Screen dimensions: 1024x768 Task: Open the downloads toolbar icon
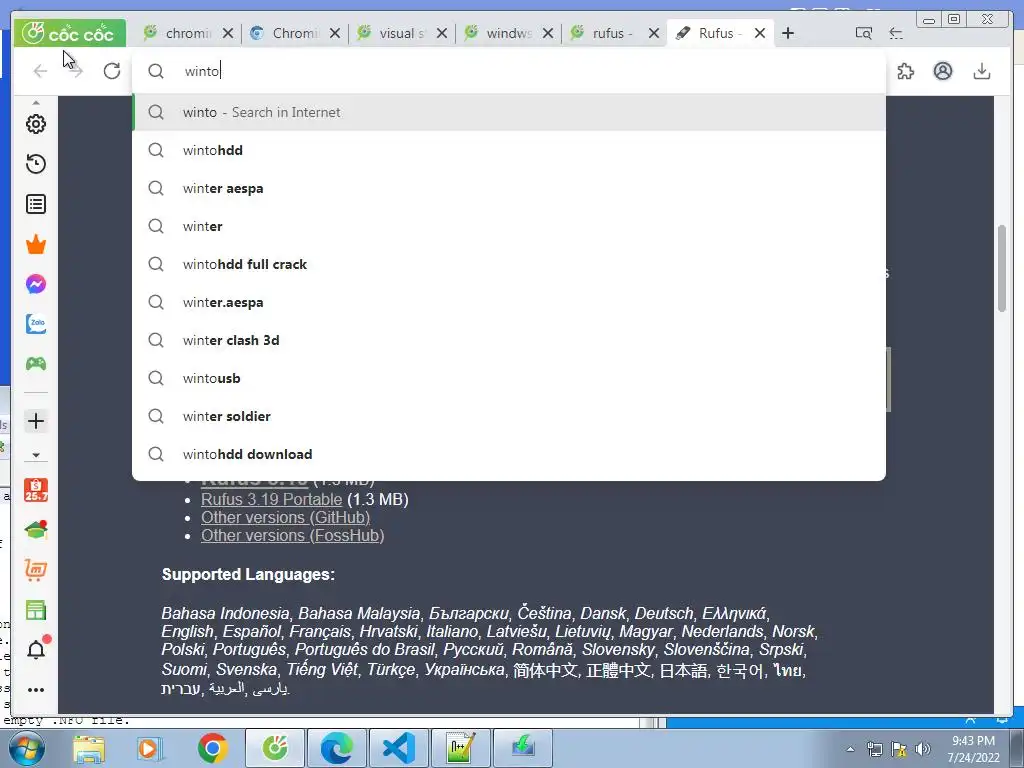point(982,71)
